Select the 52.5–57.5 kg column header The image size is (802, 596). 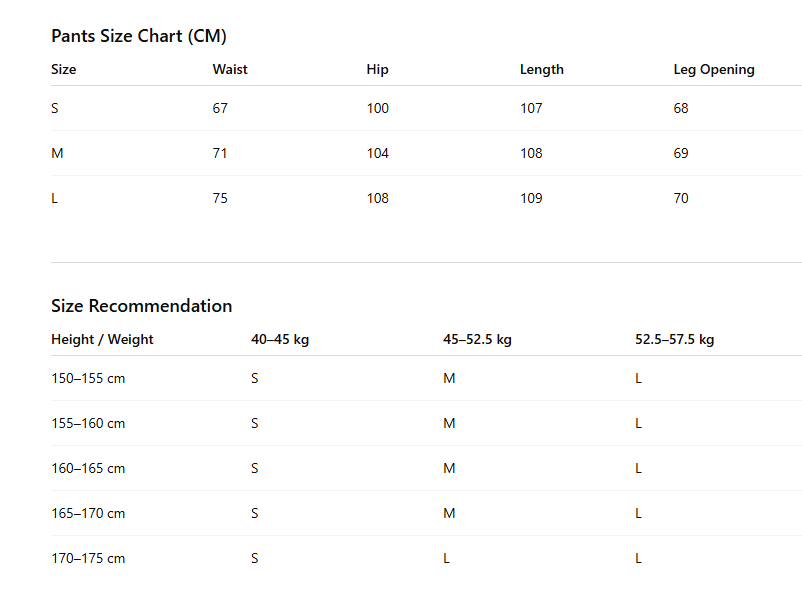(675, 340)
